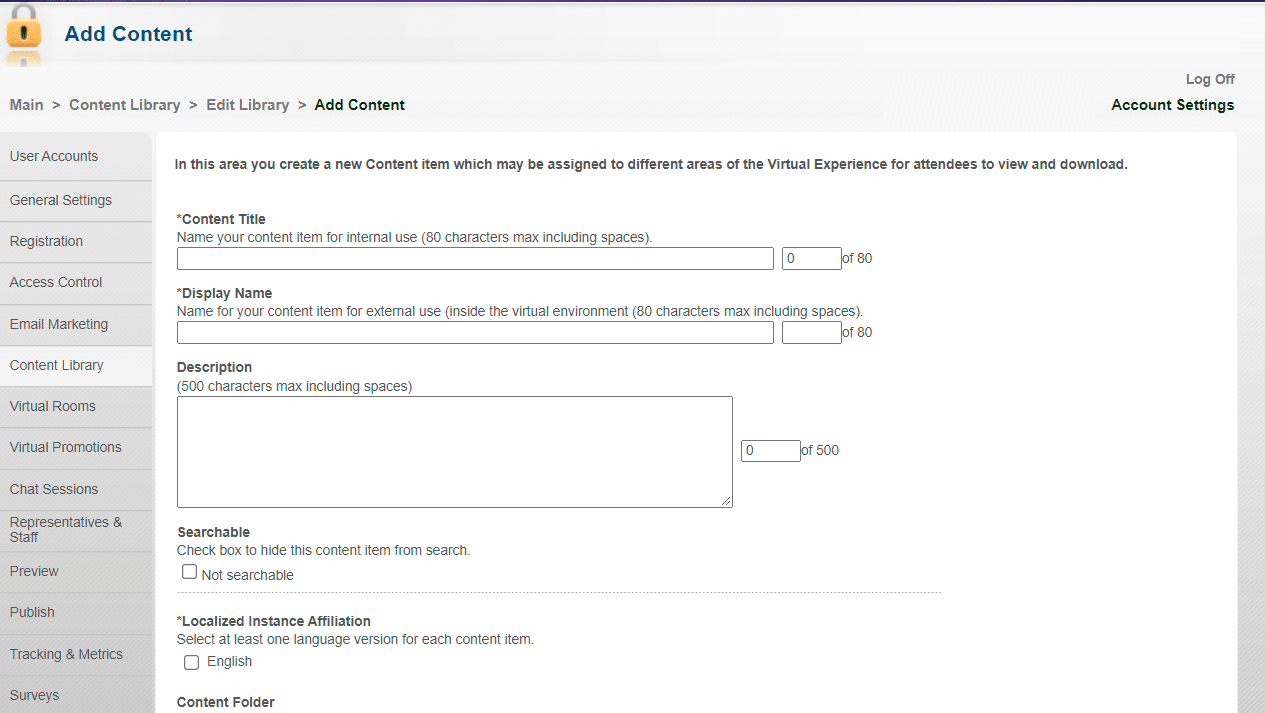Open the Registration section
Screen dimensions: 1265x713
46,241
